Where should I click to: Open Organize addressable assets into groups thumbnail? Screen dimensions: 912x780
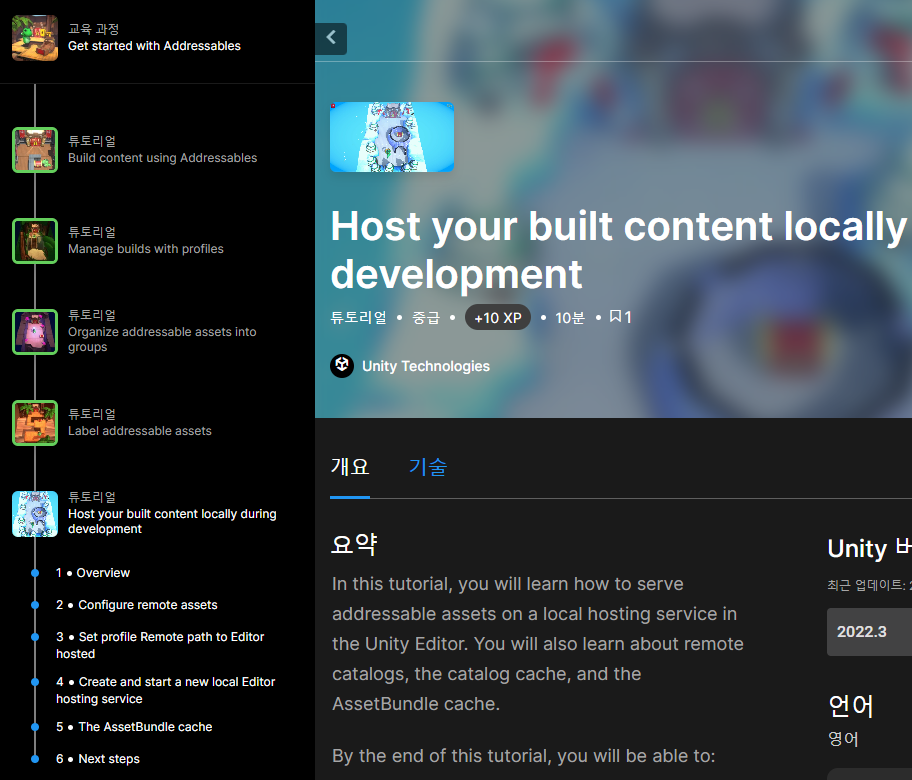(35, 332)
